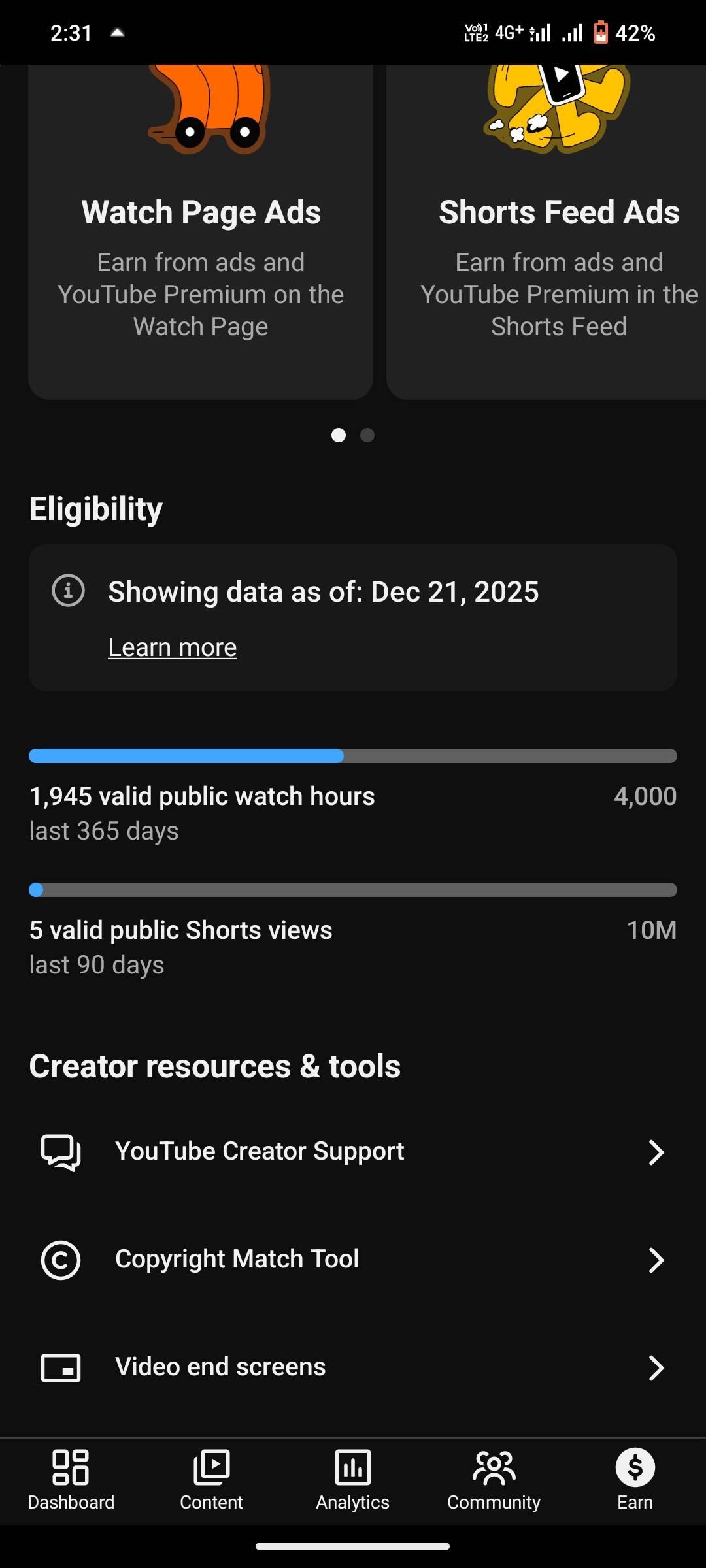Screen dimensions: 706x1568
Task: Expand Video end screens chevron
Action: 656,1367
